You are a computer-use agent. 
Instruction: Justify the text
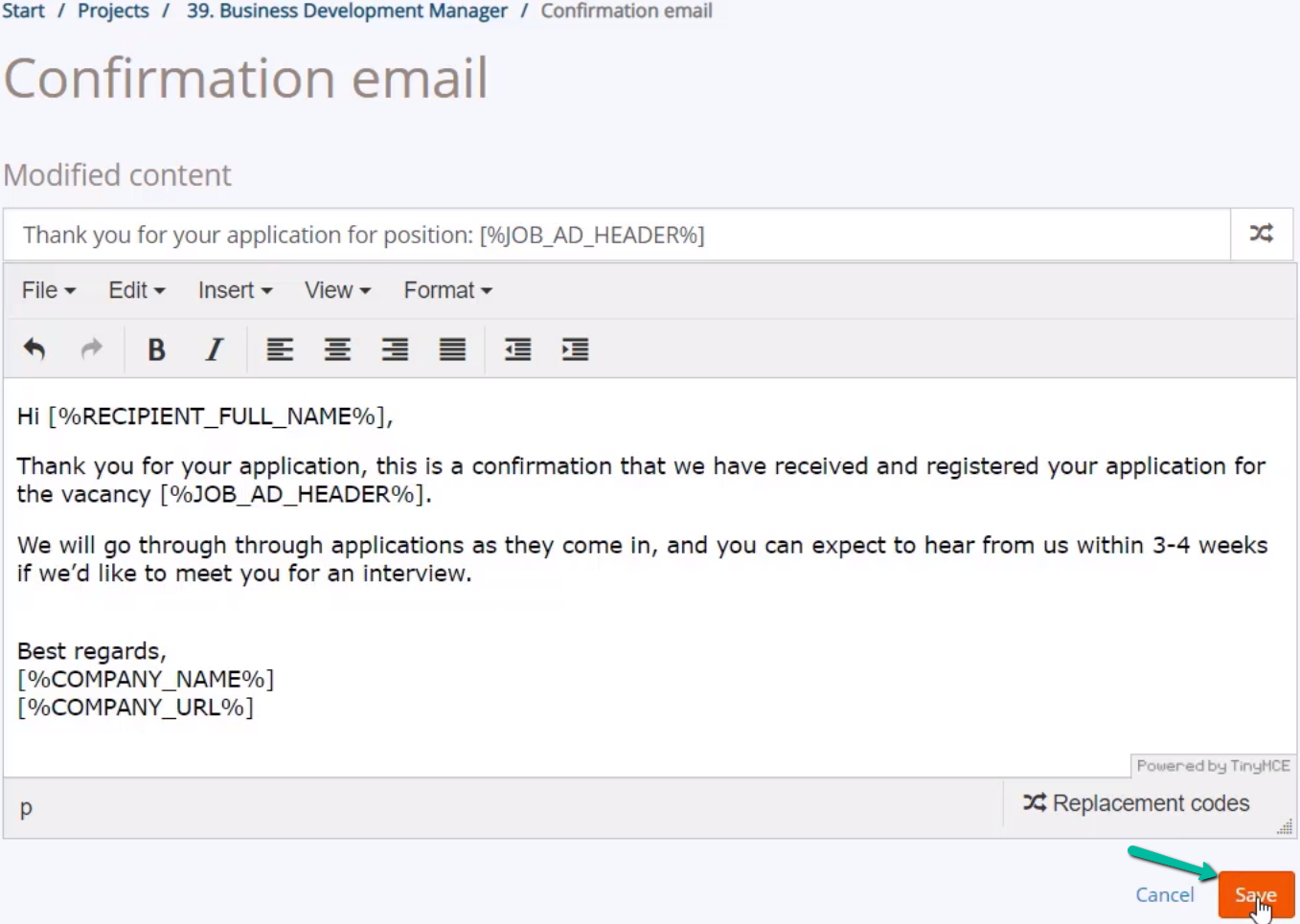tap(452, 349)
